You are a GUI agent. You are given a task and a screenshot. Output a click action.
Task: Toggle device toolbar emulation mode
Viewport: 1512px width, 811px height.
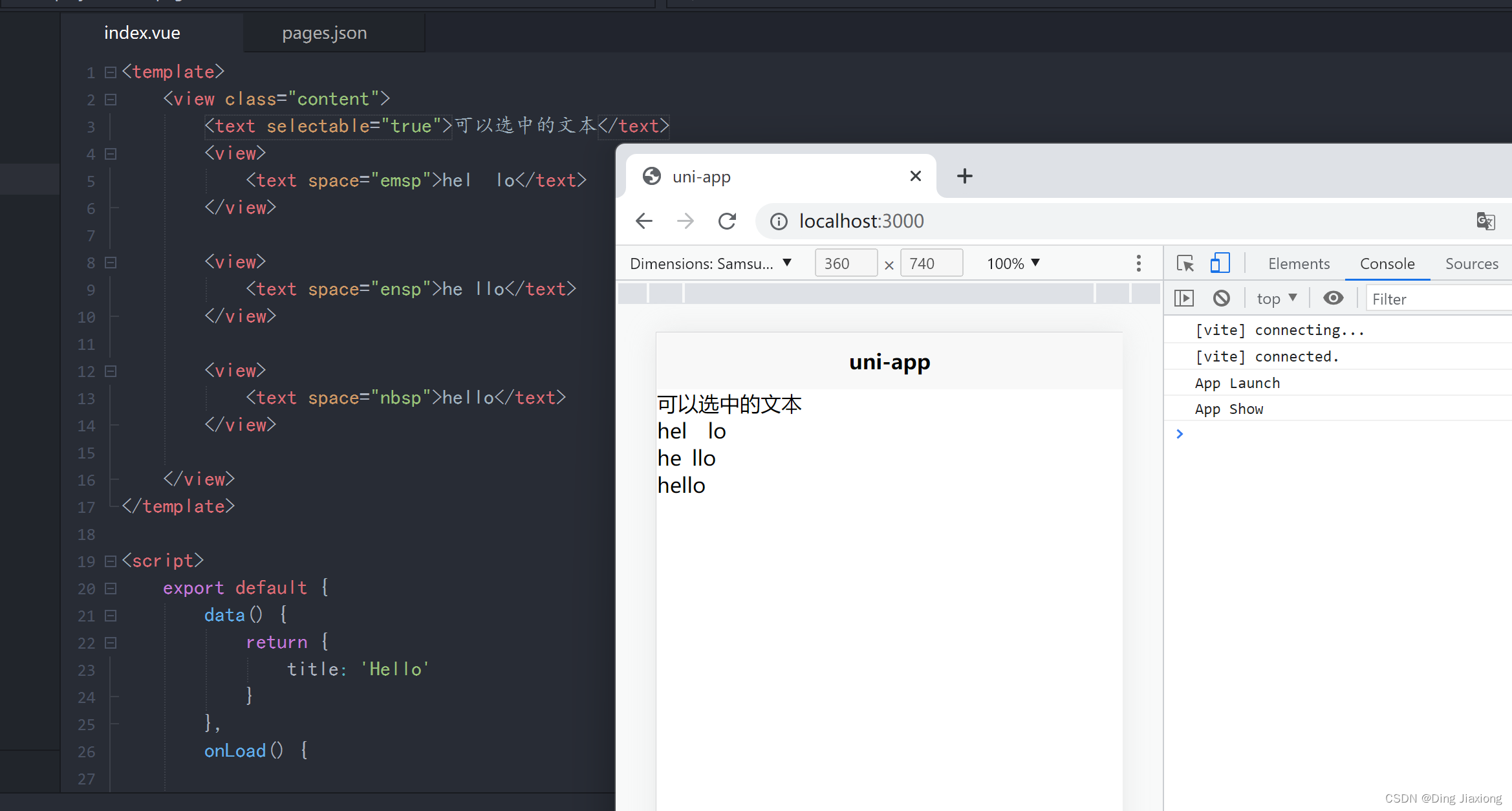pyautogui.click(x=1219, y=263)
